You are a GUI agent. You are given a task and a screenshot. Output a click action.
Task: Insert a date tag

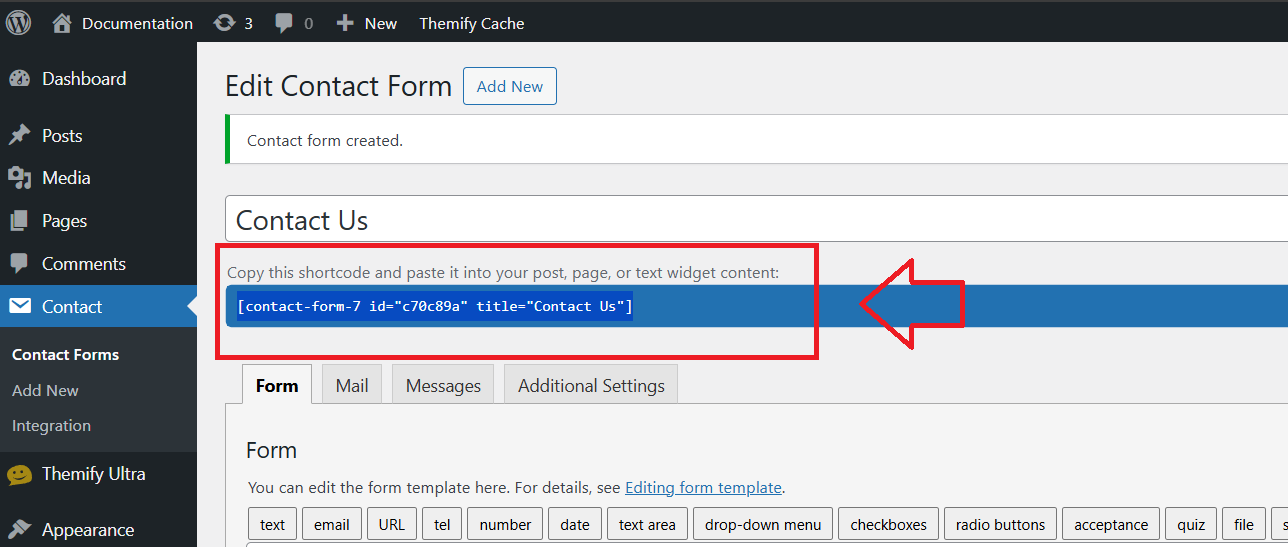575,524
